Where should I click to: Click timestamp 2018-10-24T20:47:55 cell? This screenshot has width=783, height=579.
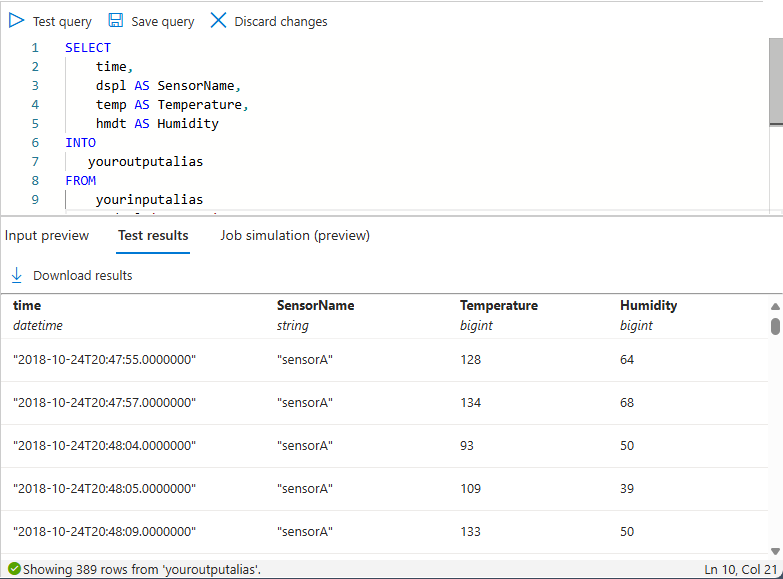104,360
